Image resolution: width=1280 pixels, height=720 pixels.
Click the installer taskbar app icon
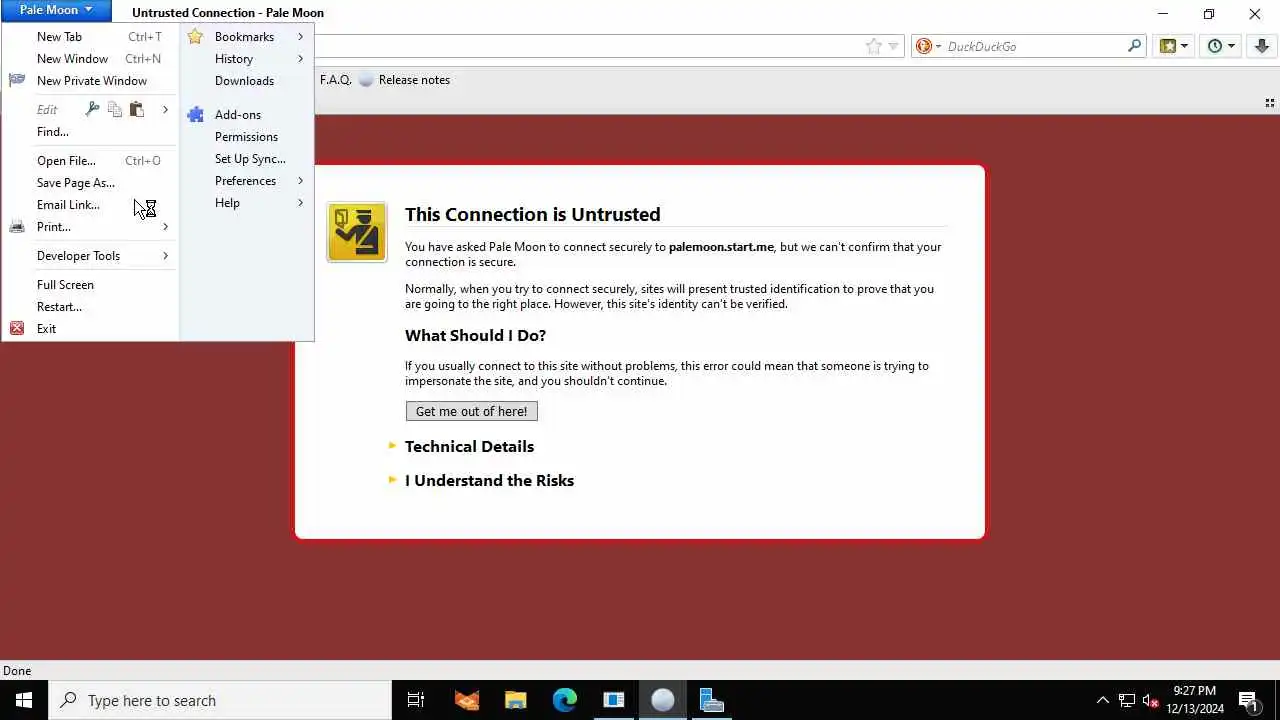click(x=712, y=700)
